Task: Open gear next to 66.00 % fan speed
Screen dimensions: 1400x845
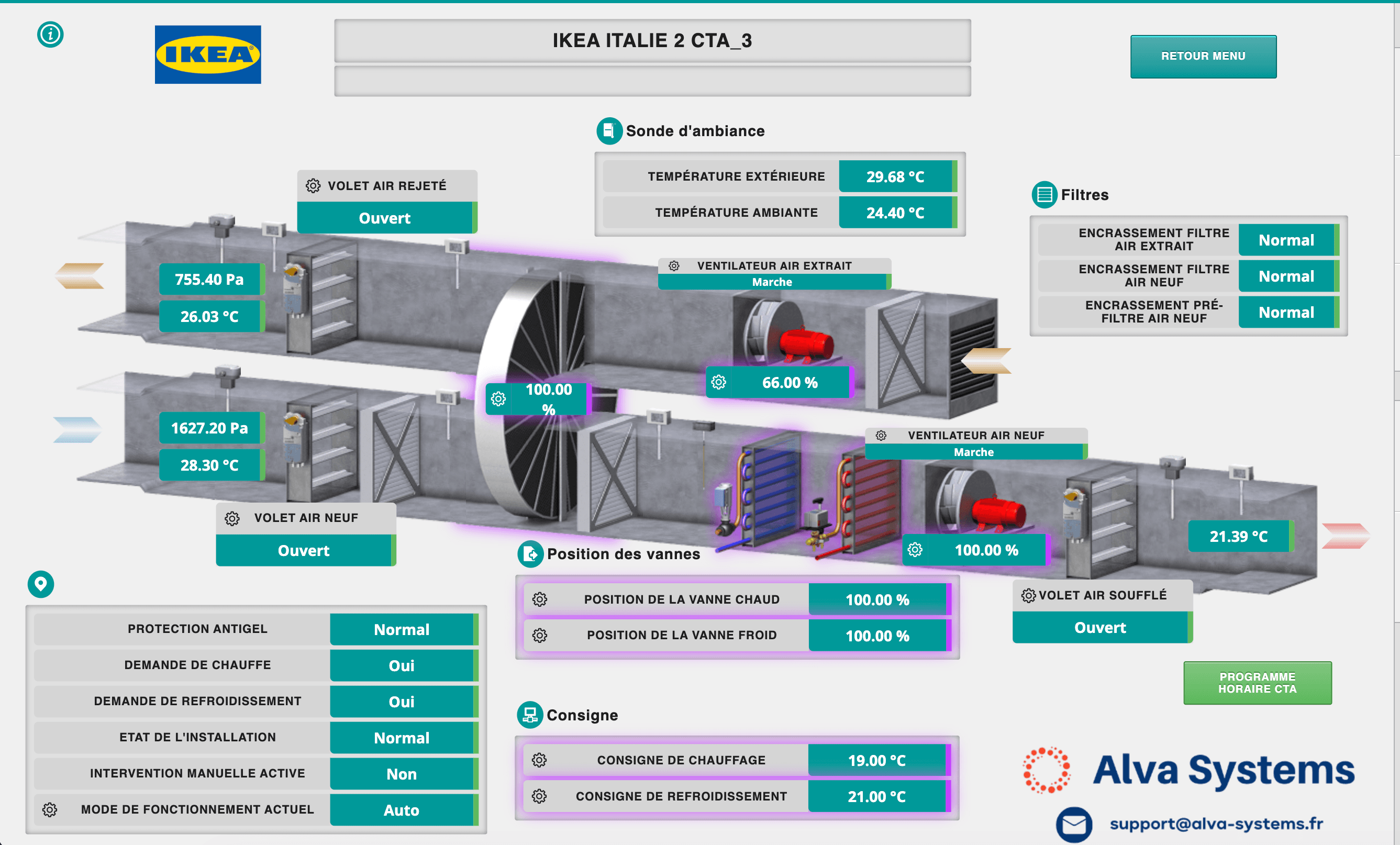Action: 719,382
